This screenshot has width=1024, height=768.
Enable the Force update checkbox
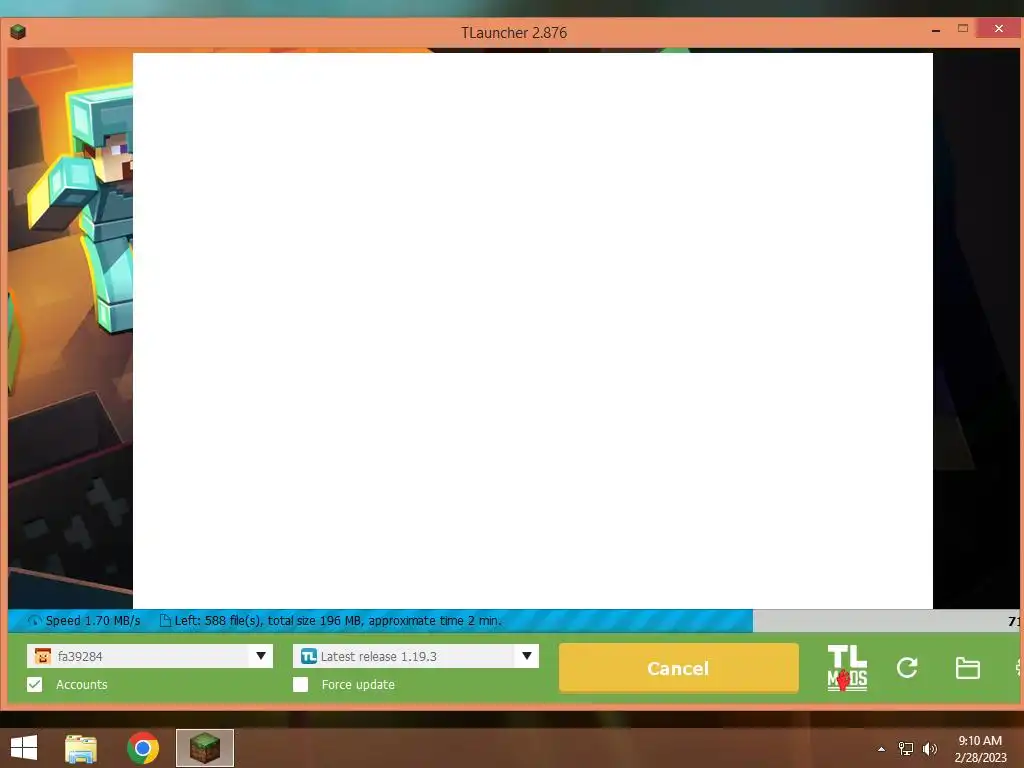(300, 684)
